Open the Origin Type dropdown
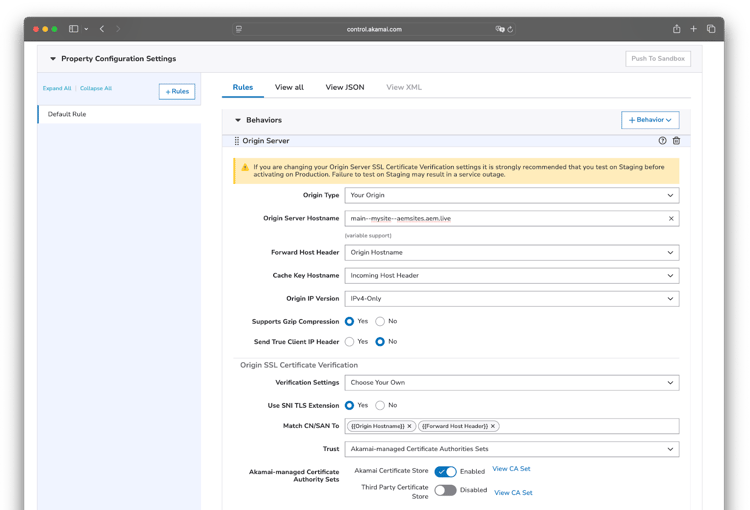This screenshot has width=750, height=510. (x=512, y=195)
